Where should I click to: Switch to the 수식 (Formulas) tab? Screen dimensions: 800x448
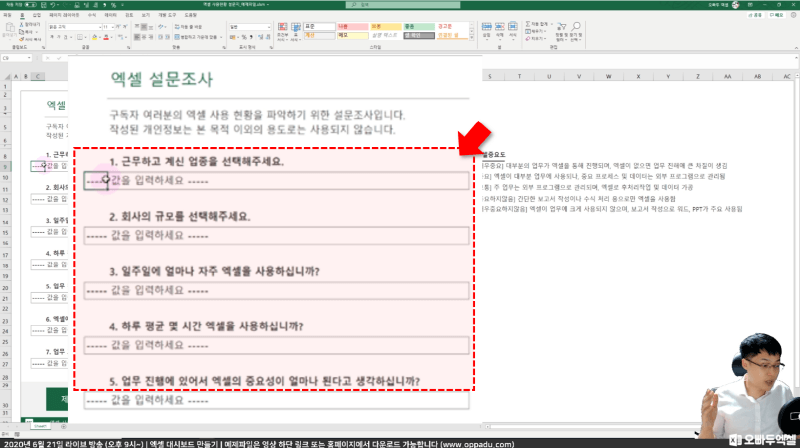click(x=92, y=15)
